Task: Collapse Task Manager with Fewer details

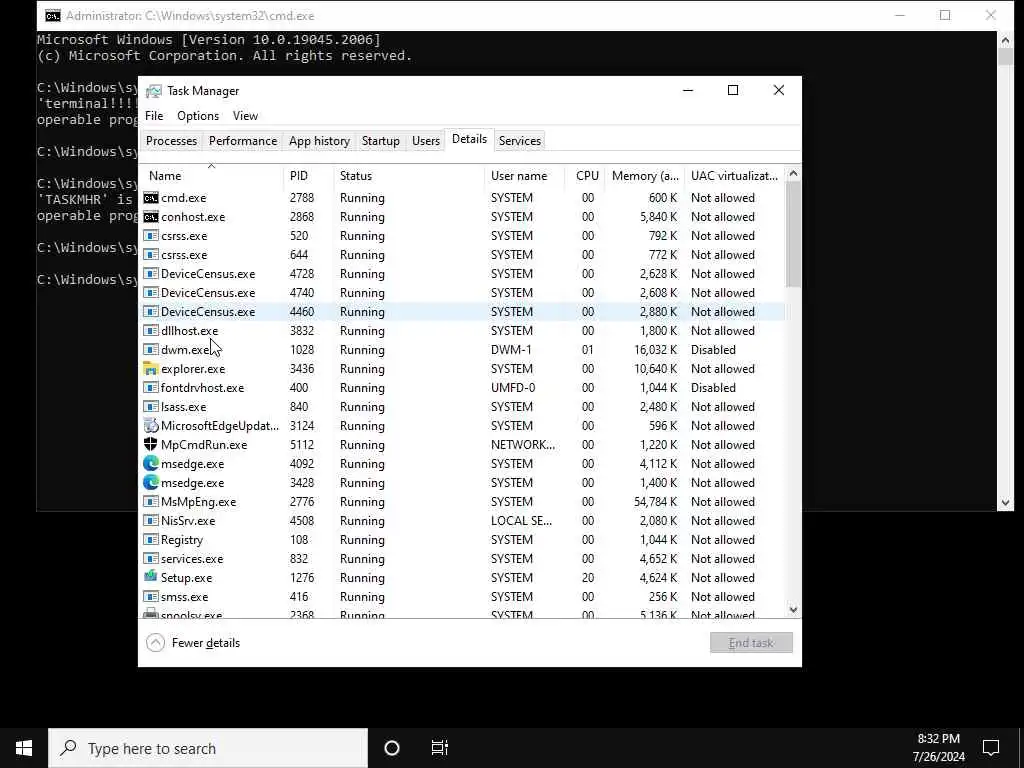Action: point(193,643)
